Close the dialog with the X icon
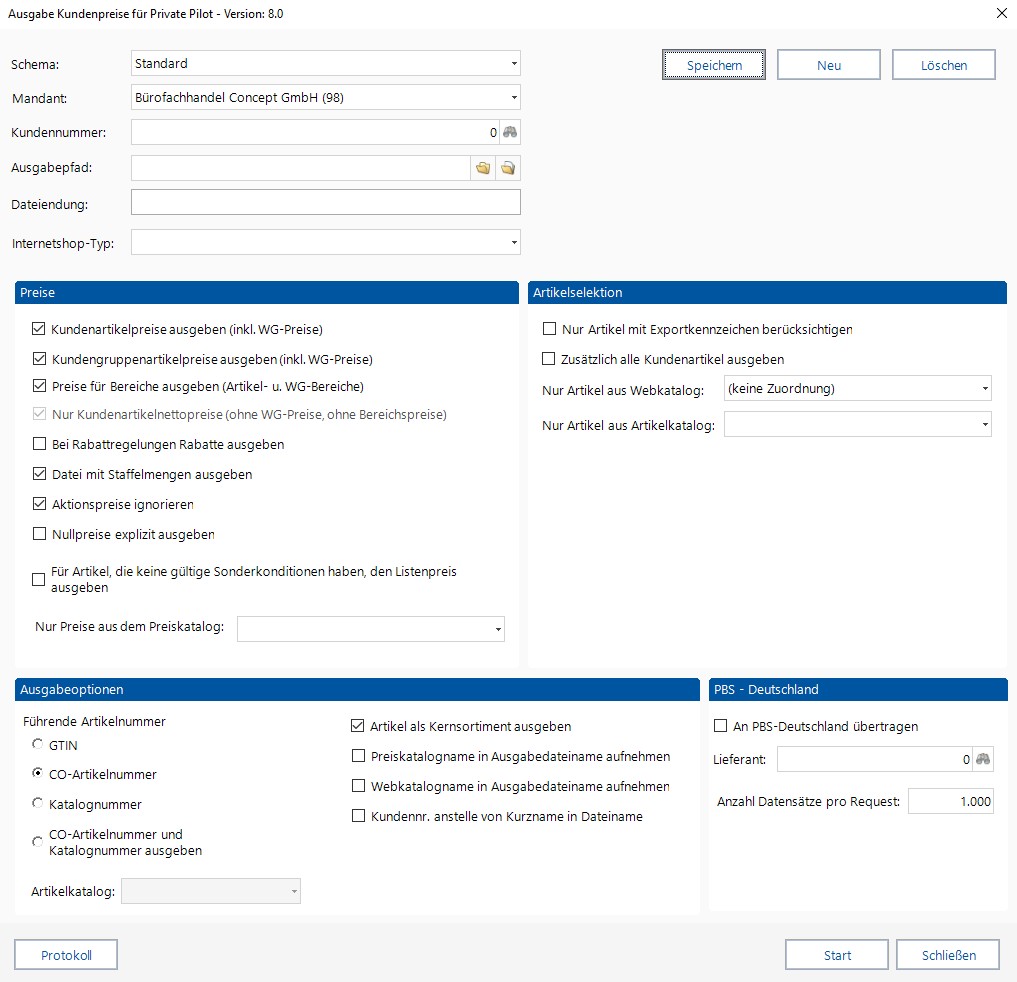 [x=1002, y=13]
